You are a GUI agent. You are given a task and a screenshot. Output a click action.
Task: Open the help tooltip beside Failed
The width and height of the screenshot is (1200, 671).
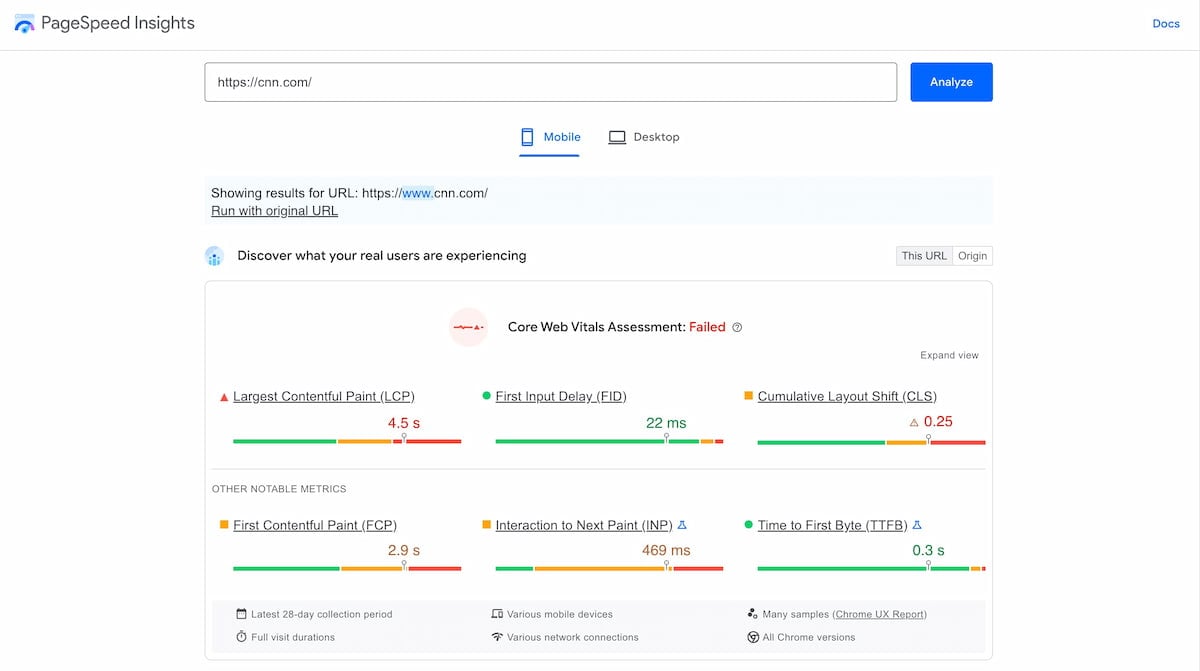737,327
